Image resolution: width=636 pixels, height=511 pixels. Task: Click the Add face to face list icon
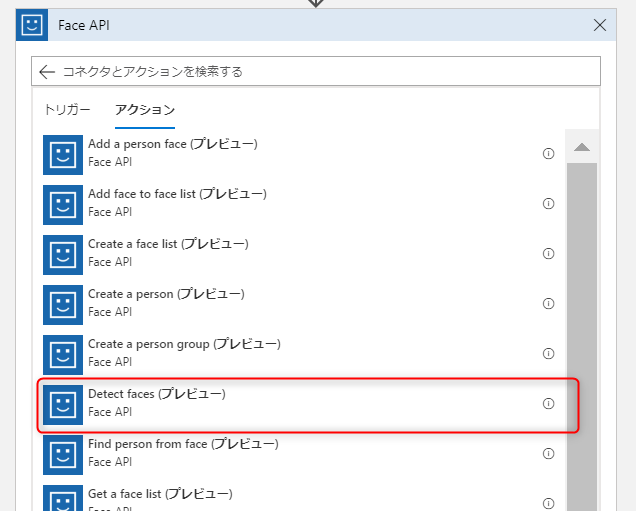63,205
